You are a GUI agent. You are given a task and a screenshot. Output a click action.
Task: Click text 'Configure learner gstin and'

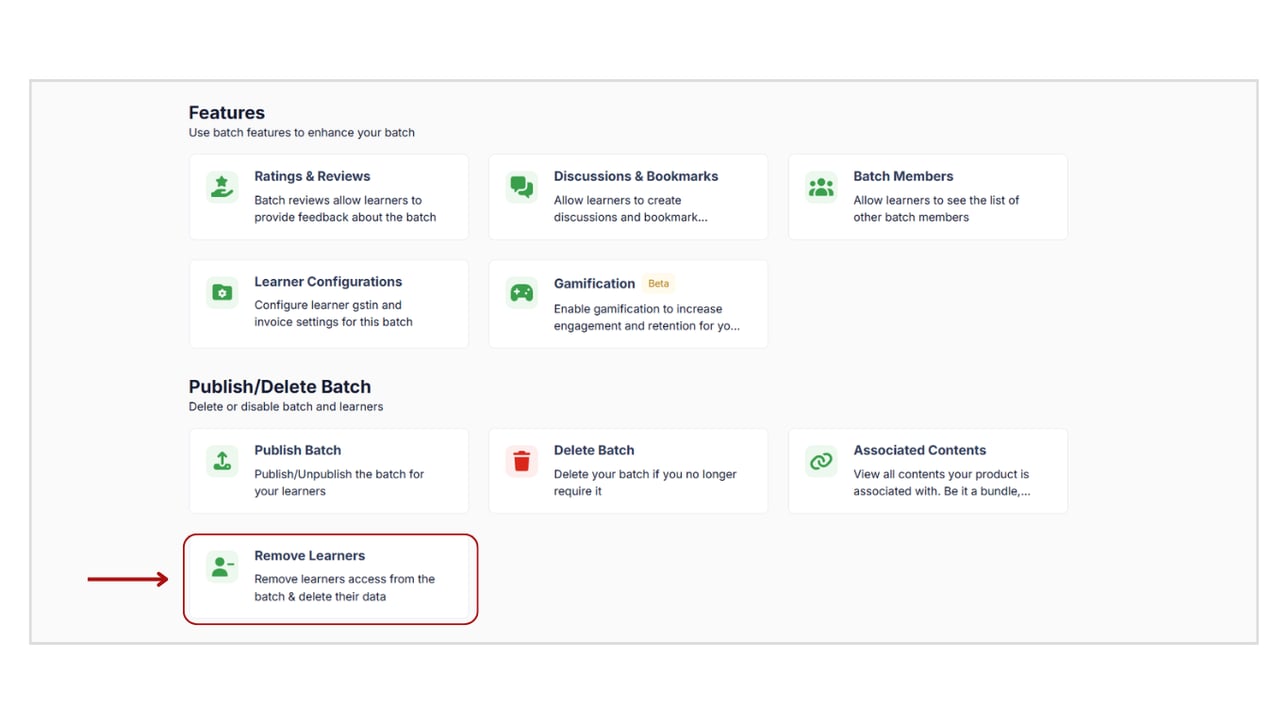pos(328,305)
